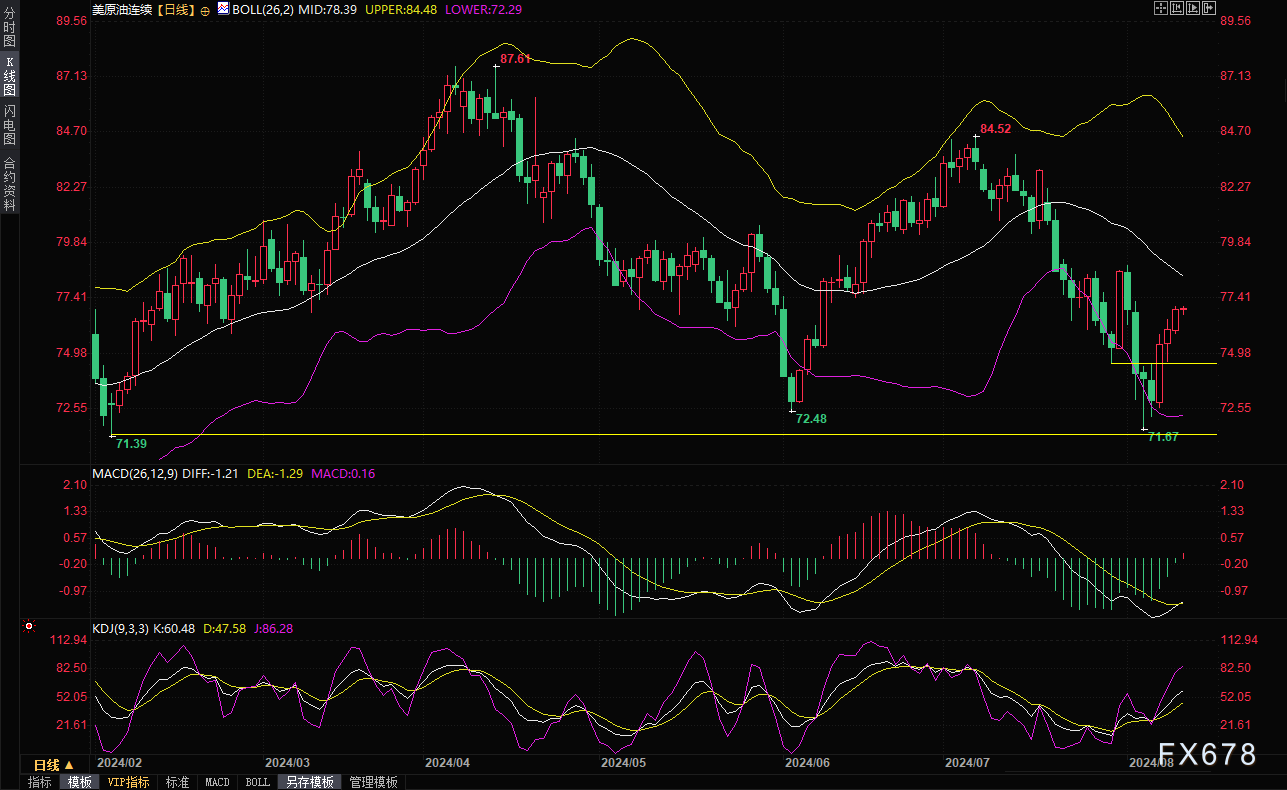Click the 另存模板 button
The image size is (1287, 790).
(x=308, y=782)
